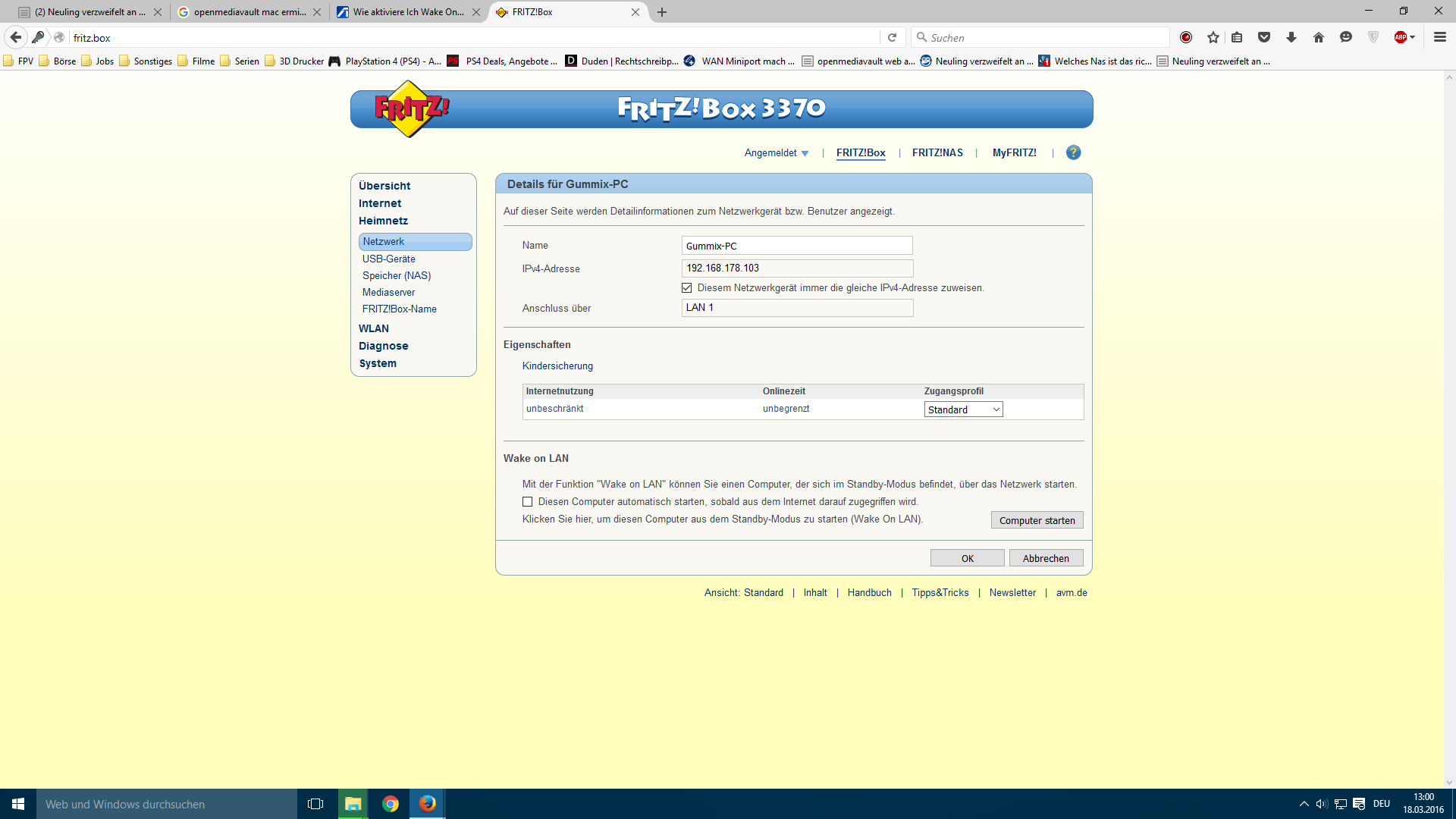Open the System sidebar menu
This screenshot has width=1456, height=819.
(378, 363)
